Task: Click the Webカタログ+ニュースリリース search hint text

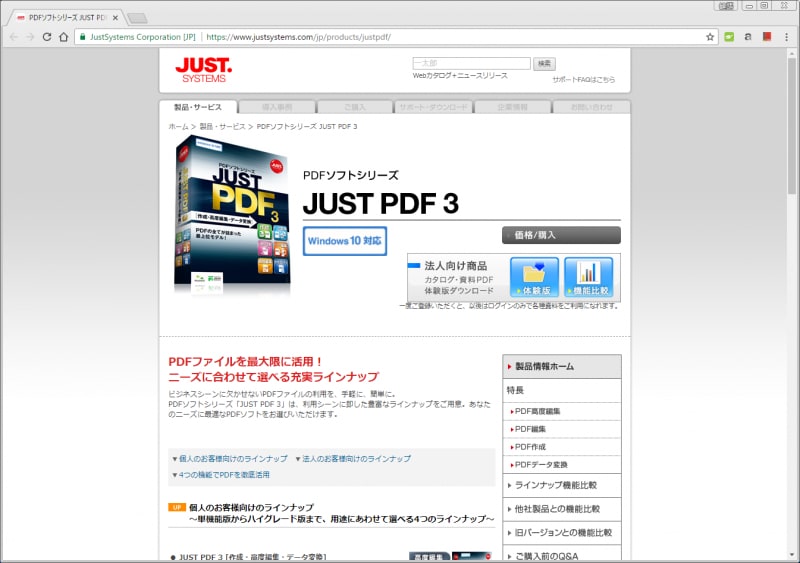Action: pyautogui.click(x=460, y=76)
